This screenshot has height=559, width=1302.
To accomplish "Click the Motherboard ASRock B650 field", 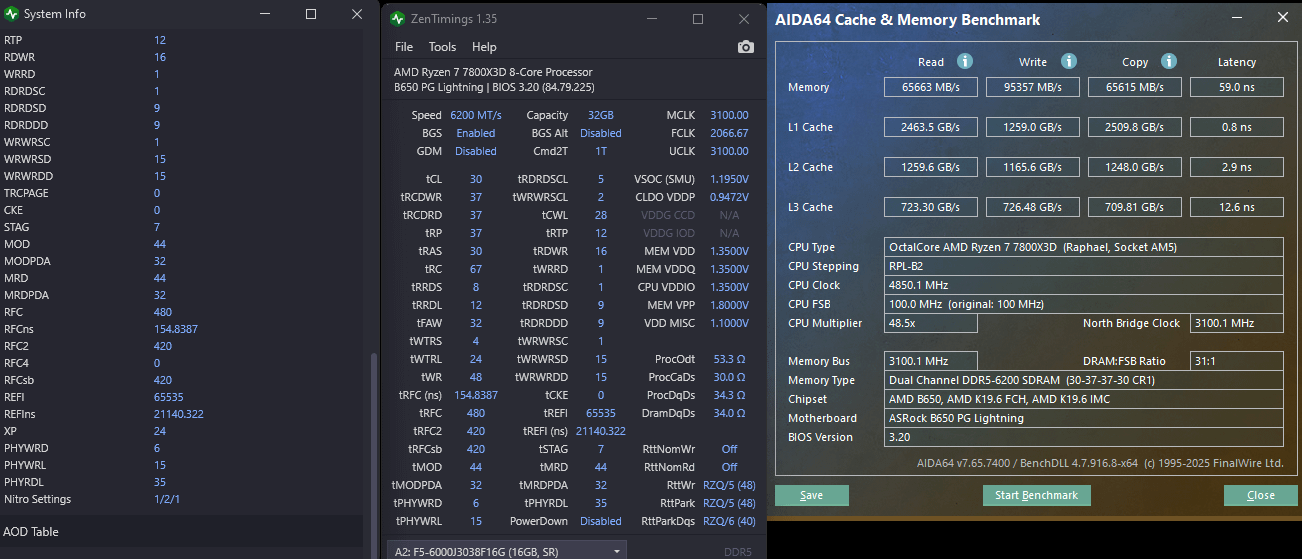I will click(1084, 418).
